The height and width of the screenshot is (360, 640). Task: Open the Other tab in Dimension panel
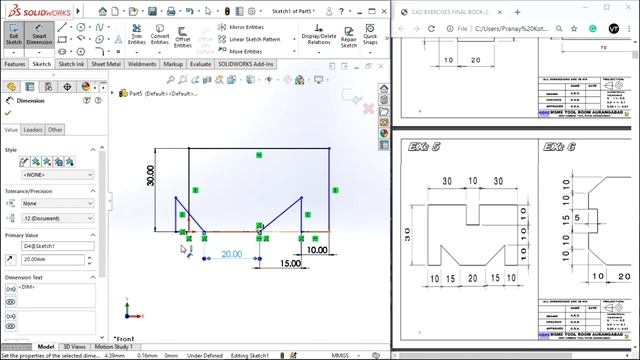[x=55, y=130]
